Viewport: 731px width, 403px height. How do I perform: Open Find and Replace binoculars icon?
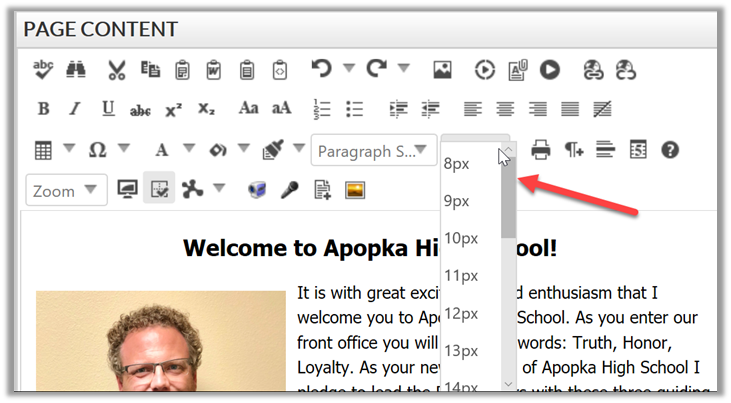click(x=77, y=69)
